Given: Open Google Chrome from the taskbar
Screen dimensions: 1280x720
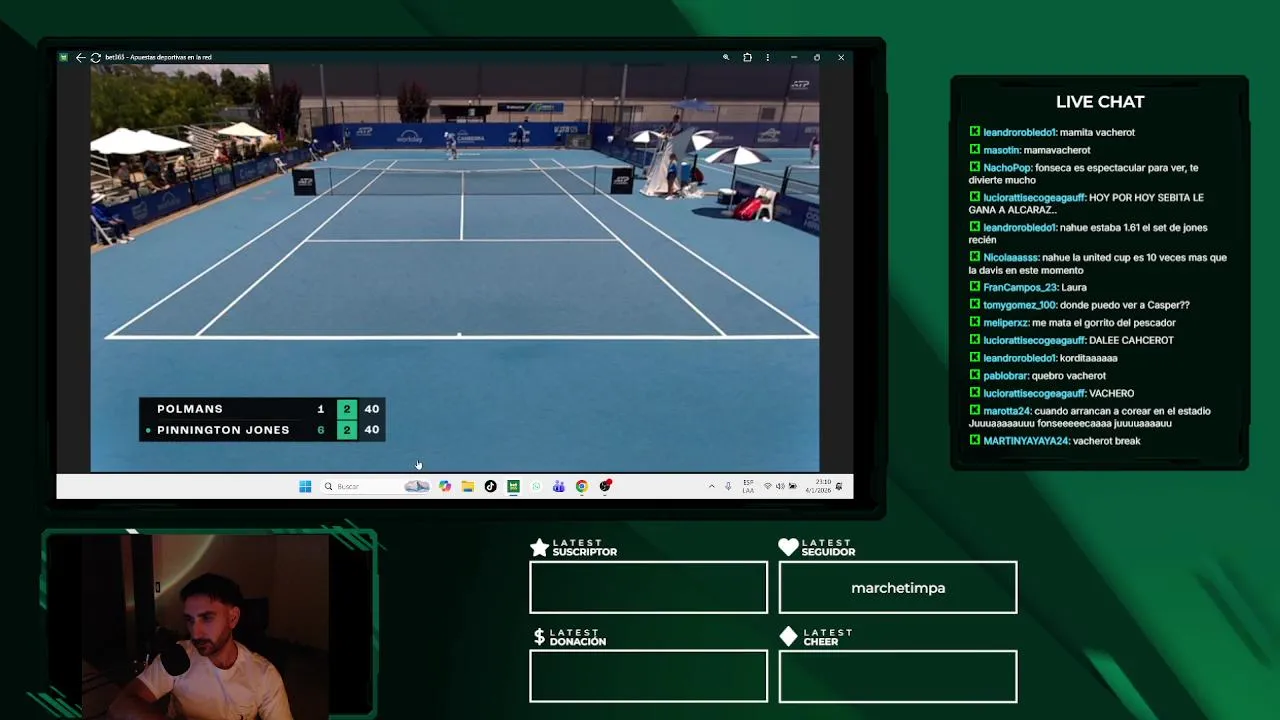Looking at the screenshot, I should click(x=582, y=486).
